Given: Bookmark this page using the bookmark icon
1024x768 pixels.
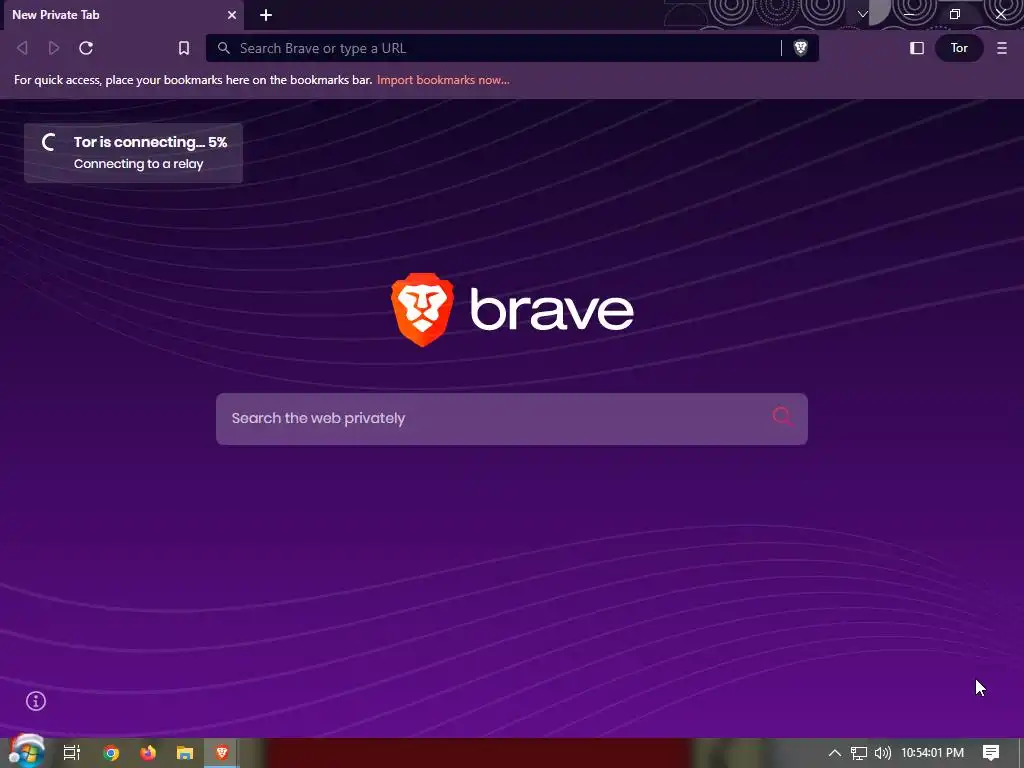Looking at the screenshot, I should pos(184,48).
